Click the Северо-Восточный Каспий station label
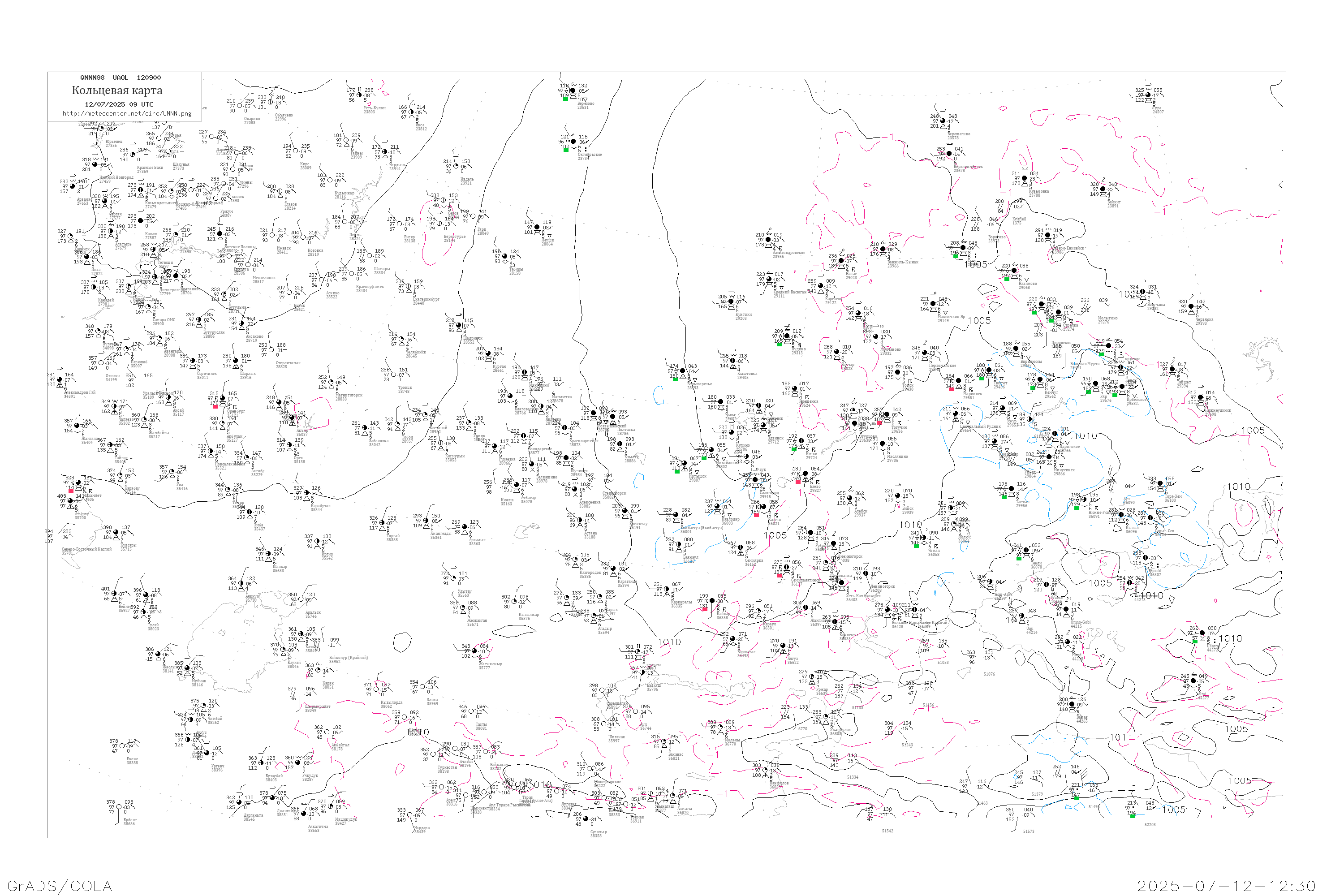 pyautogui.click(x=87, y=549)
